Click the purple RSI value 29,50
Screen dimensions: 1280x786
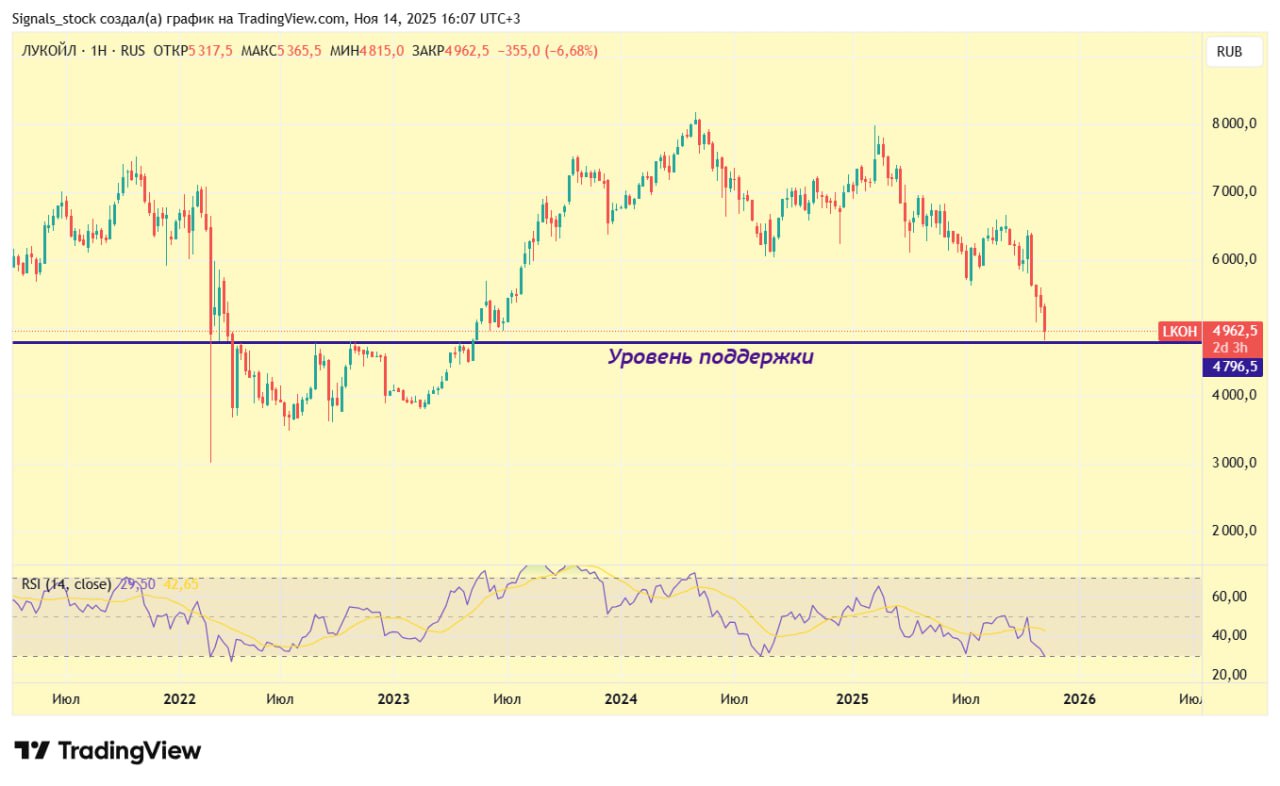pos(137,584)
